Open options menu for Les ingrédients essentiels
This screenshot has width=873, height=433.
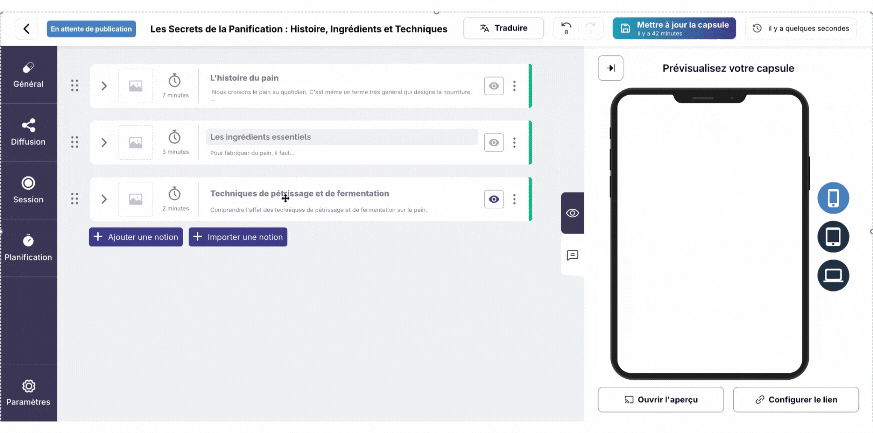click(x=514, y=143)
